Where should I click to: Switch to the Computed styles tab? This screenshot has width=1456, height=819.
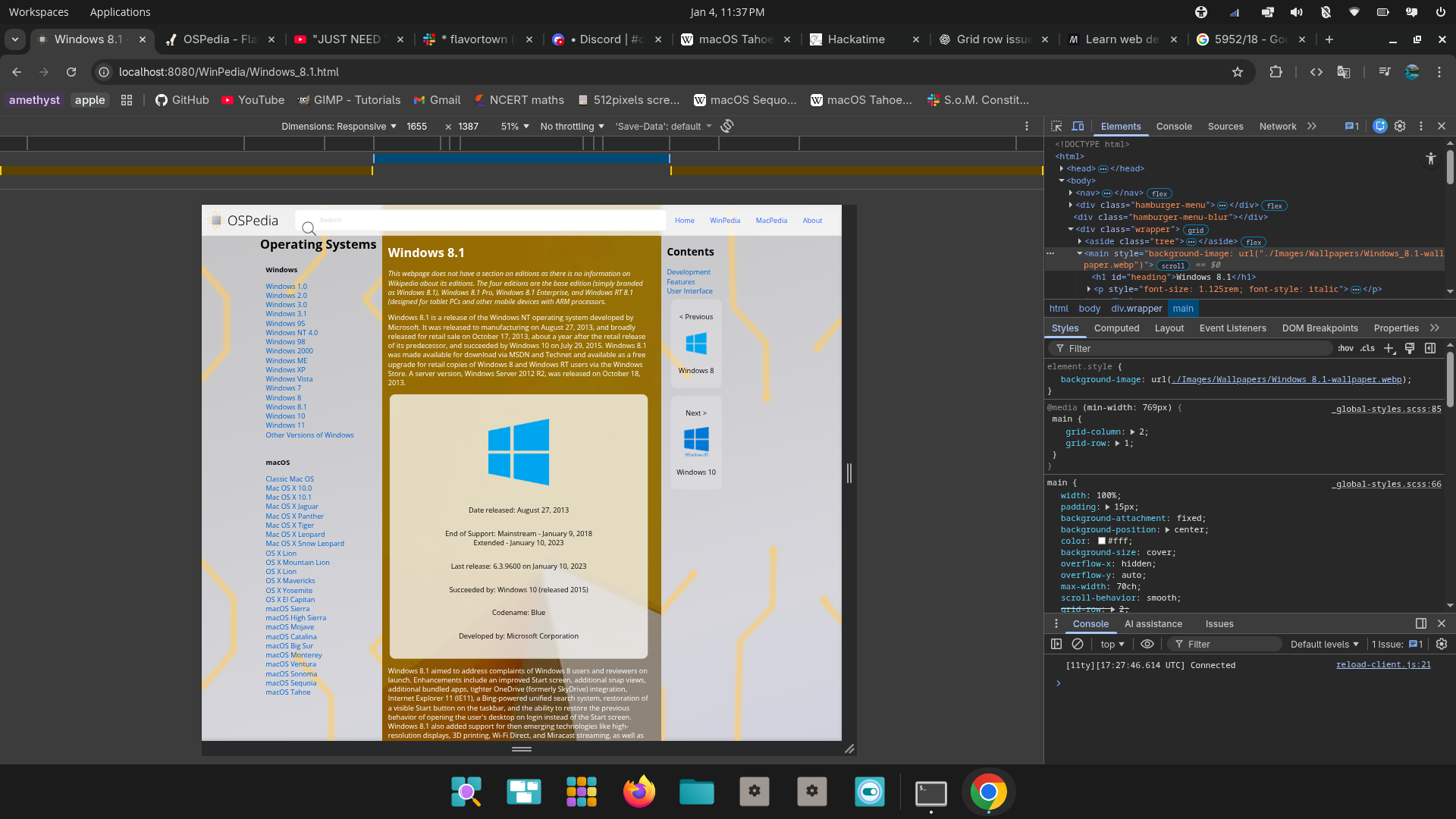[1116, 328]
